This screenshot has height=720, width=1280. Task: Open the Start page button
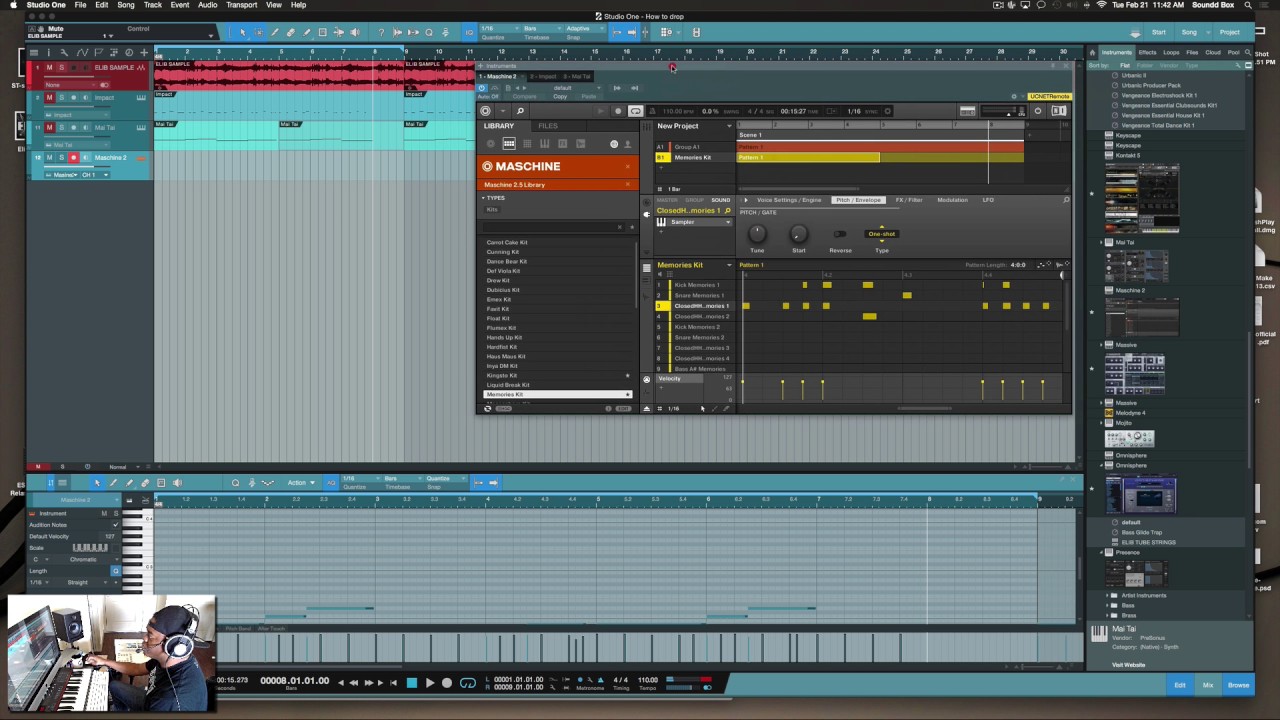tap(1159, 32)
